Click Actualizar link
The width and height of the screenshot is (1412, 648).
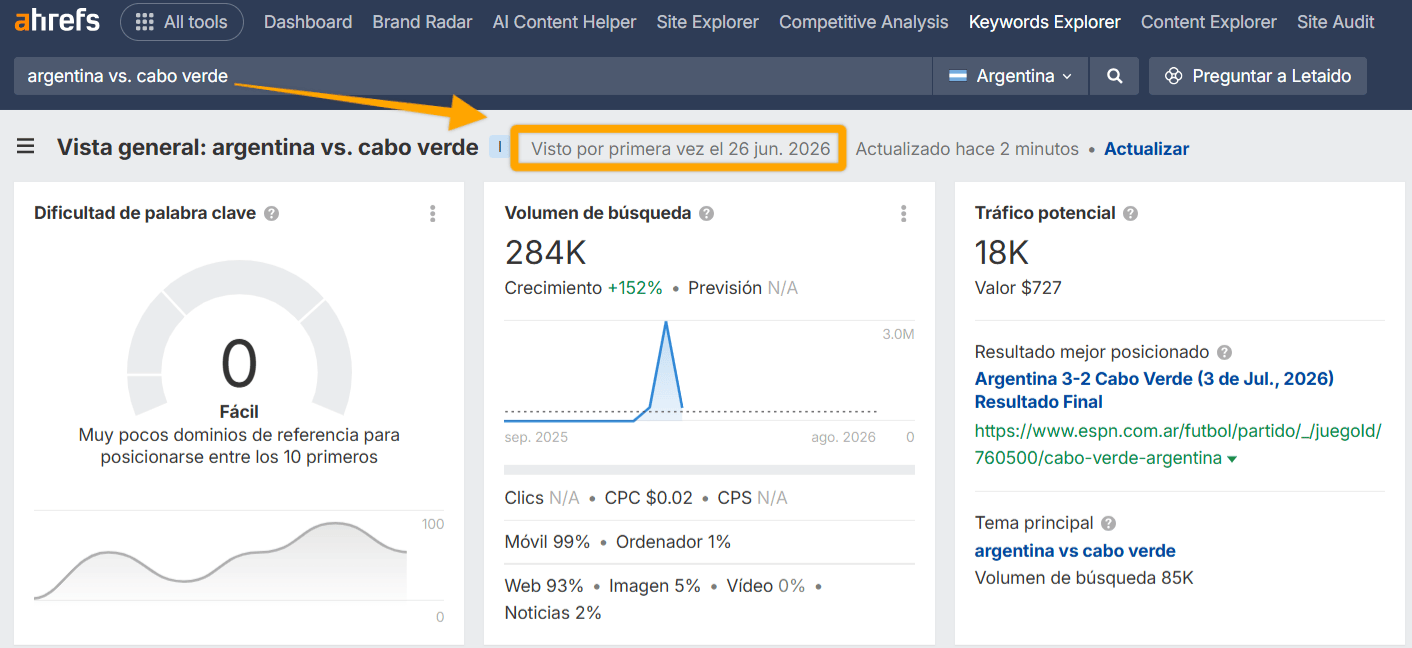pyautogui.click(x=1146, y=149)
